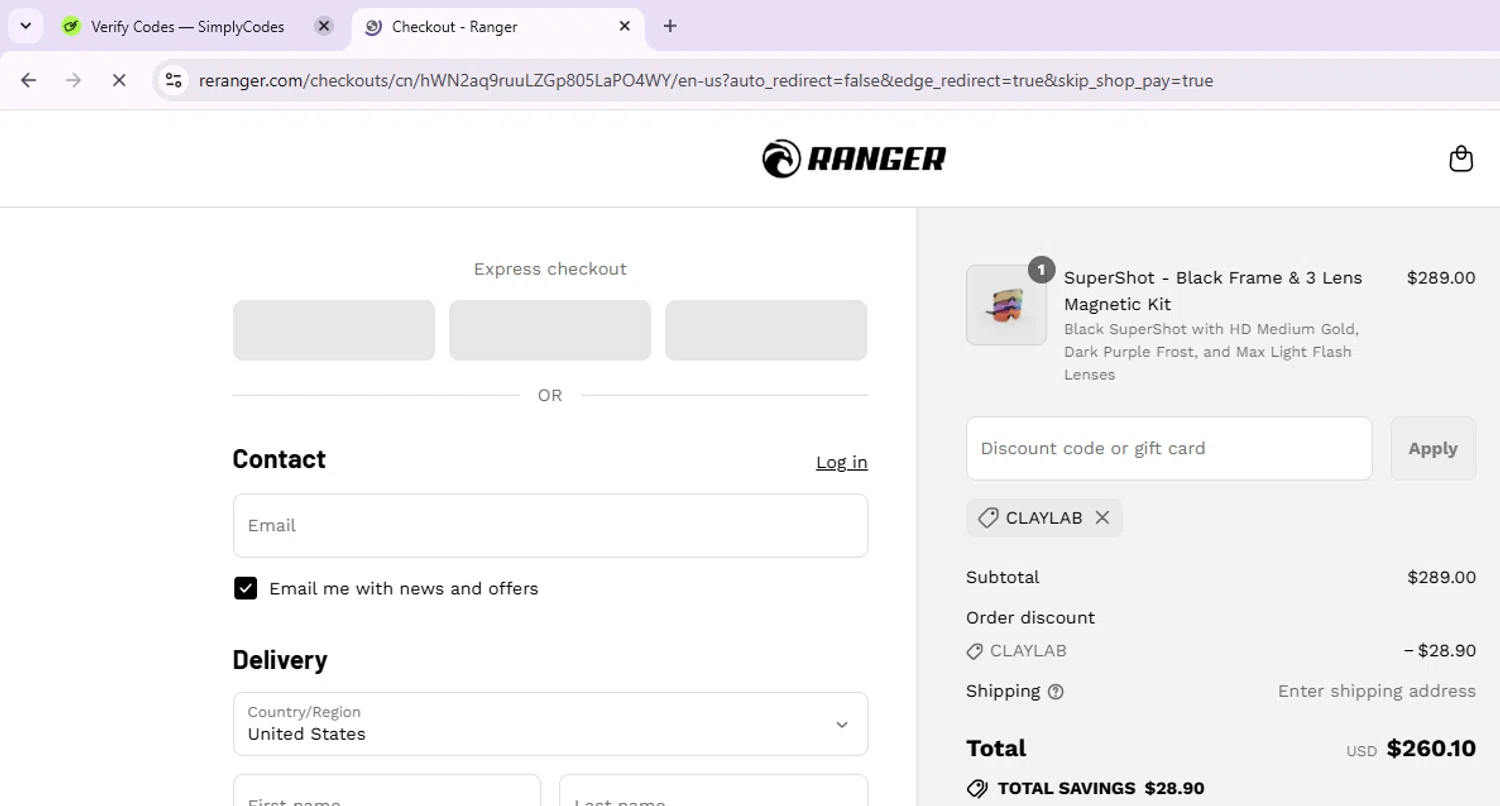Click the Total price $260.10

[1431, 748]
